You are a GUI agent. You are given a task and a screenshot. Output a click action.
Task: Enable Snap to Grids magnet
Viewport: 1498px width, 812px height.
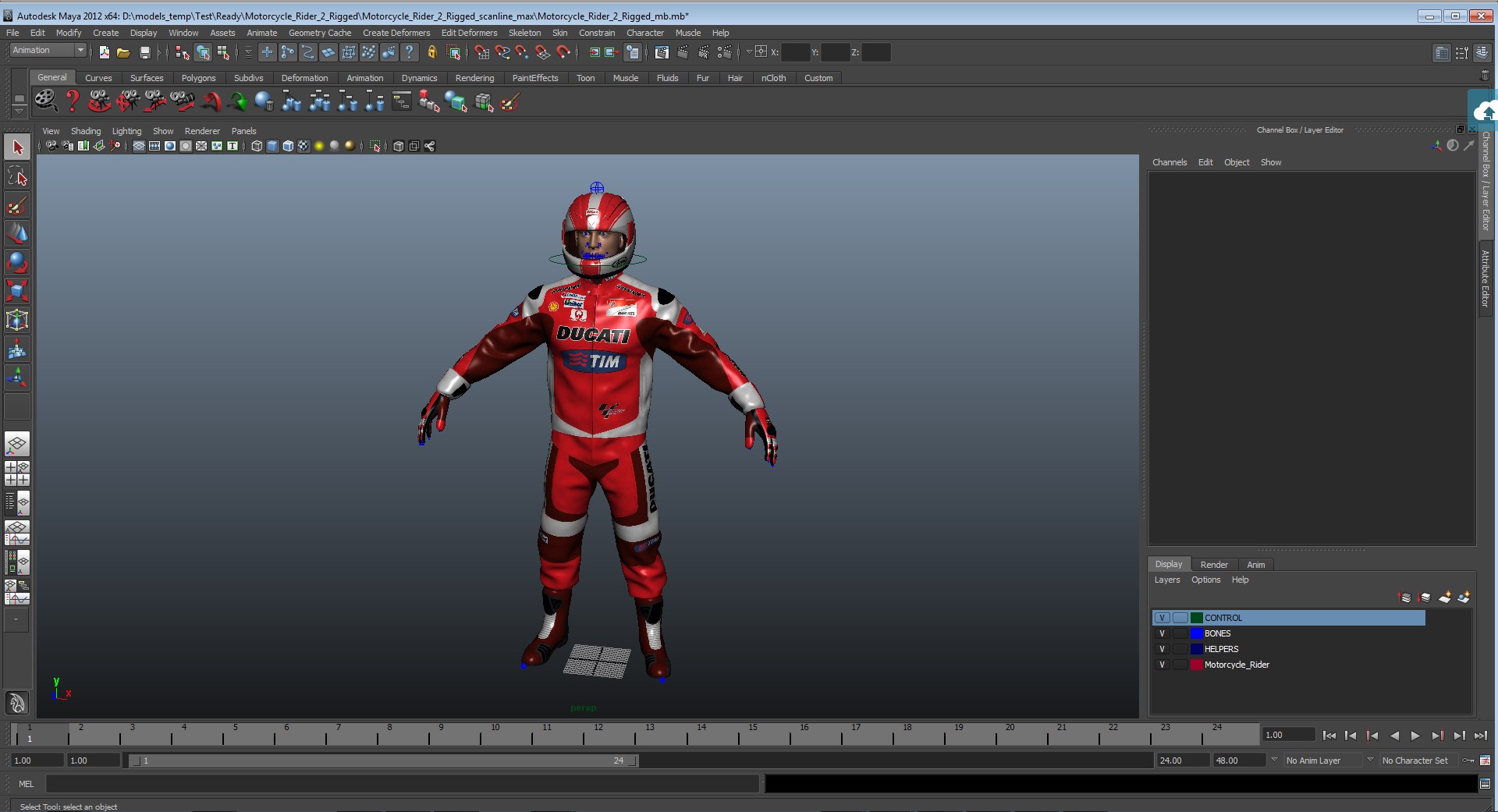481,52
